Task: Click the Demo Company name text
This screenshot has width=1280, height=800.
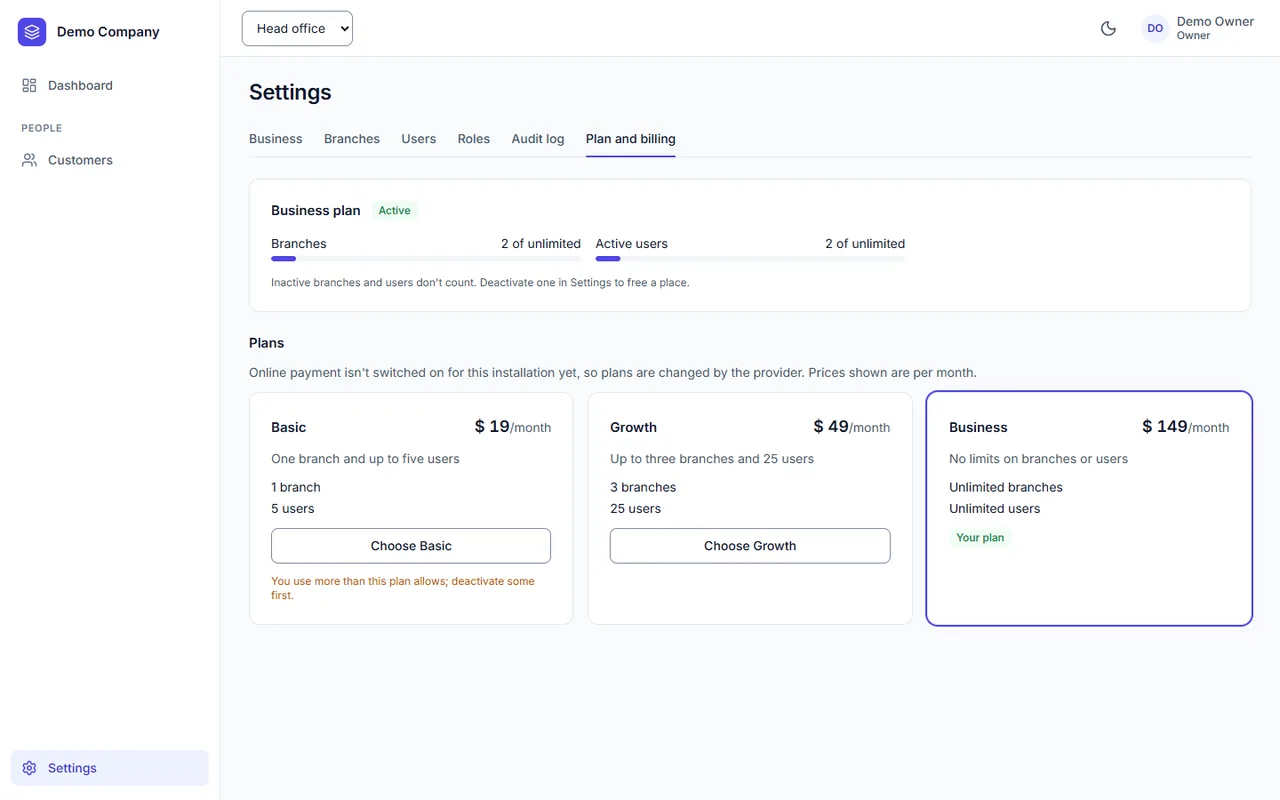Action: click(x=108, y=32)
